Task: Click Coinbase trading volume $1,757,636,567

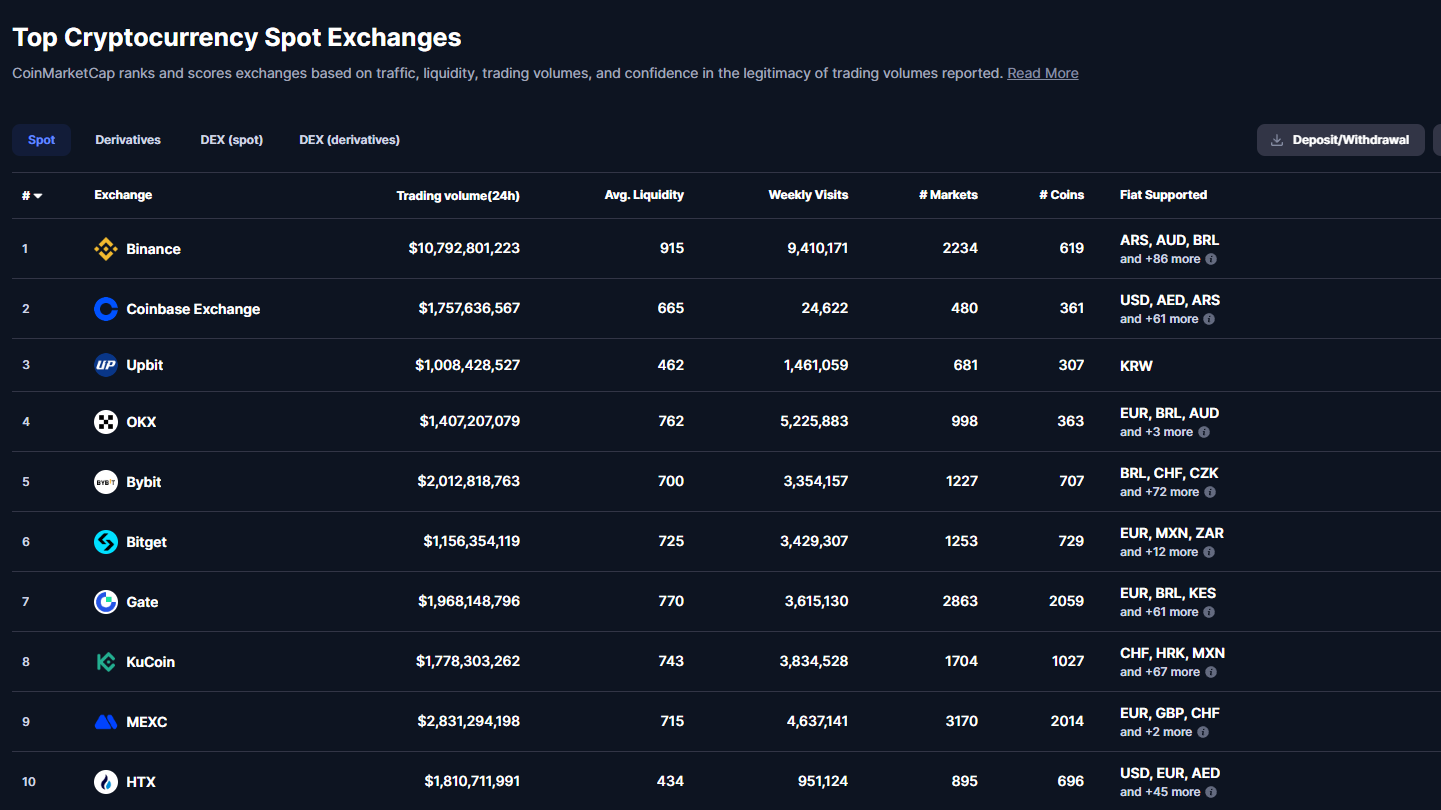Action: click(x=469, y=308)
